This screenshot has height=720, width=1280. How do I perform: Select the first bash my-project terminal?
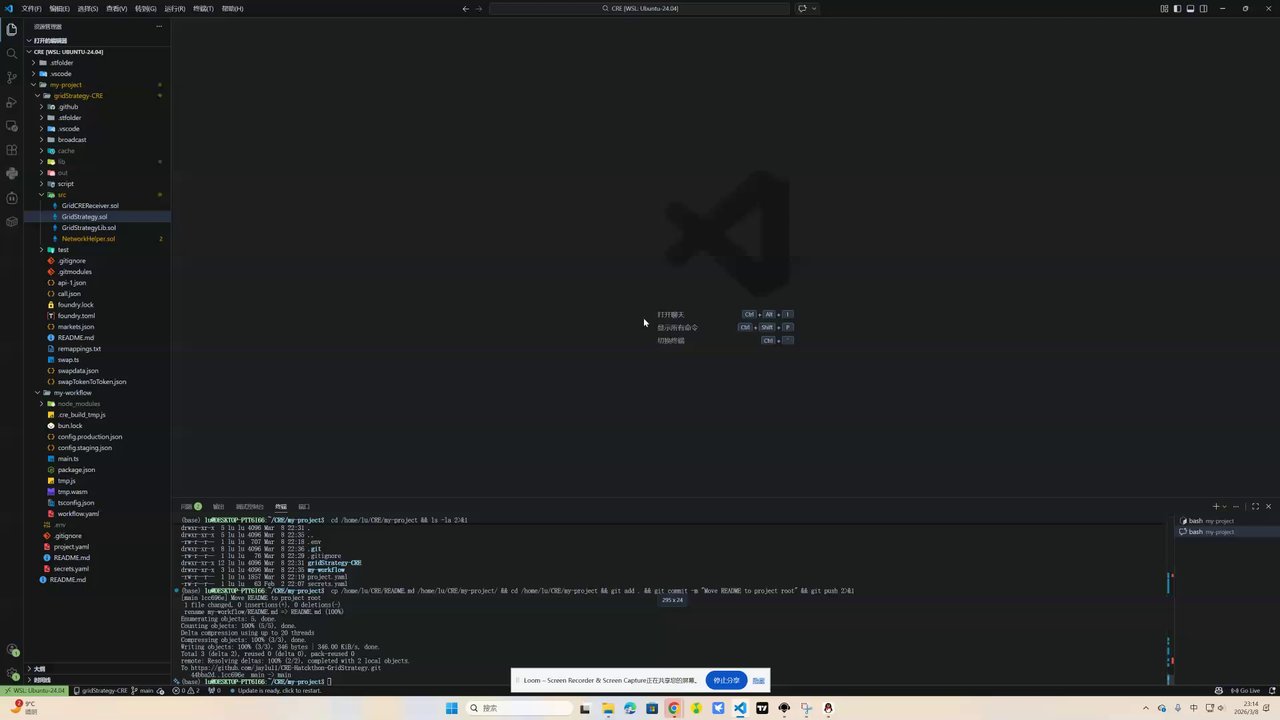click(1225, 521)
